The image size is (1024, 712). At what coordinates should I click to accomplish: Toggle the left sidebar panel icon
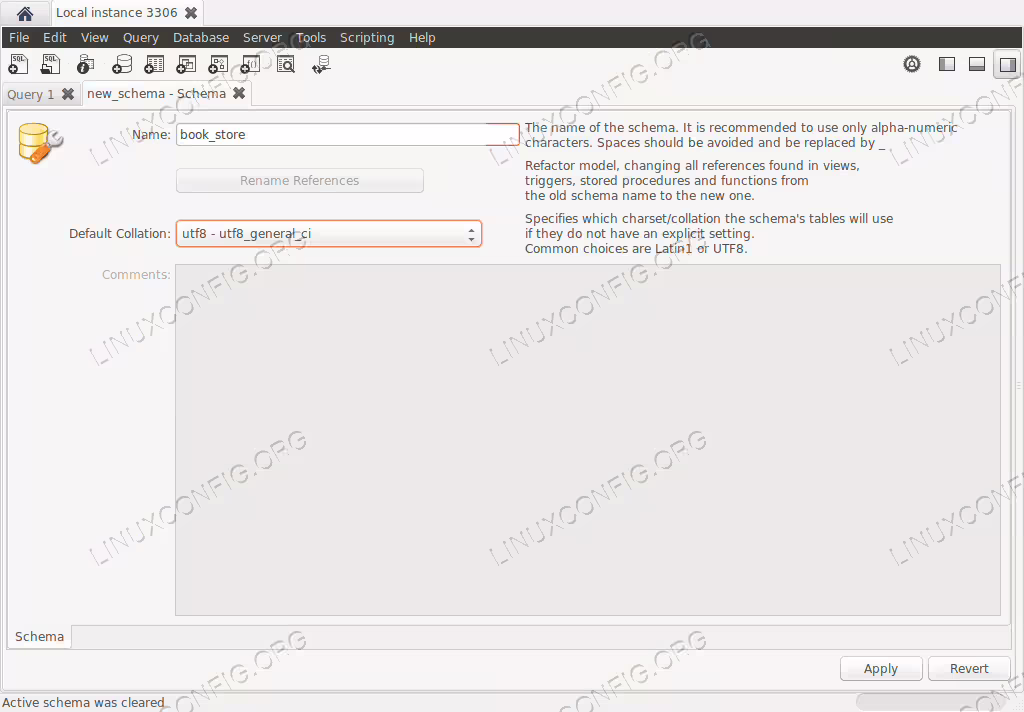946,64
